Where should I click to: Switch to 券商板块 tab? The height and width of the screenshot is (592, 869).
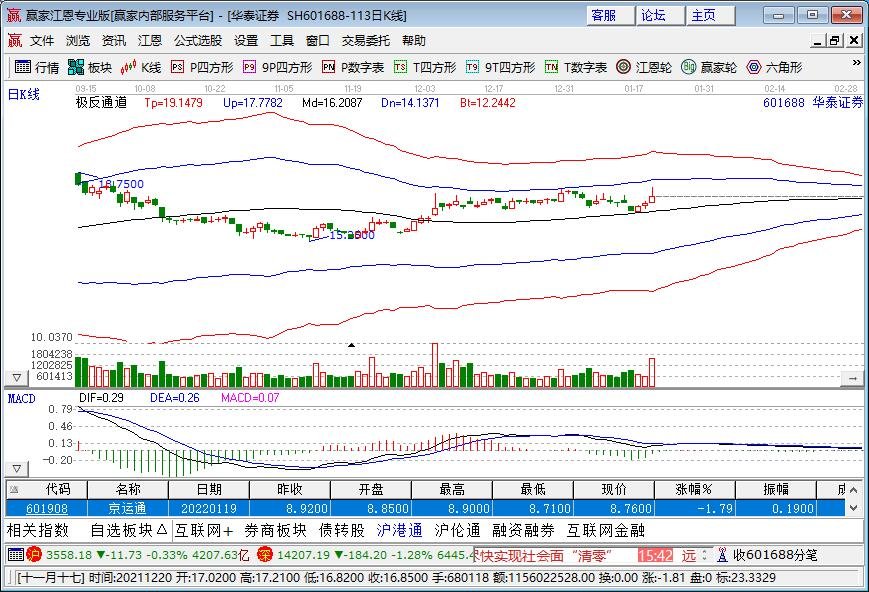pos(275,530)
